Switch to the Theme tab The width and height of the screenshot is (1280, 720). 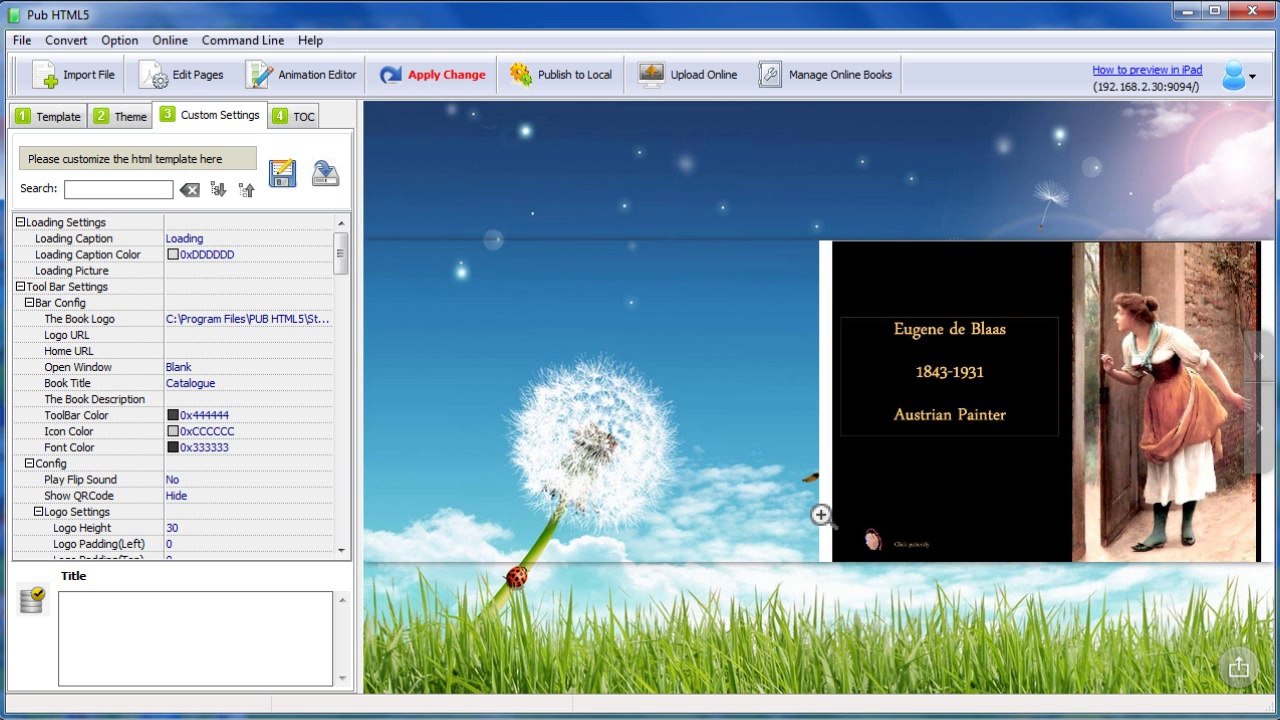120,116
